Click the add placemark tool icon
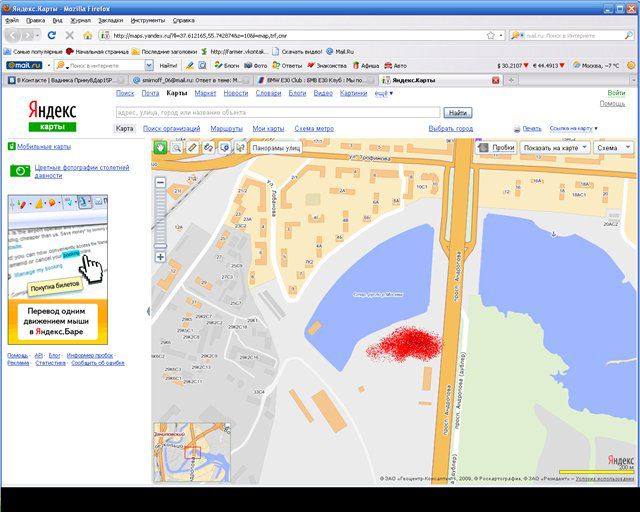The width and height of the screenshot is (640, 512). pos(224,147)
